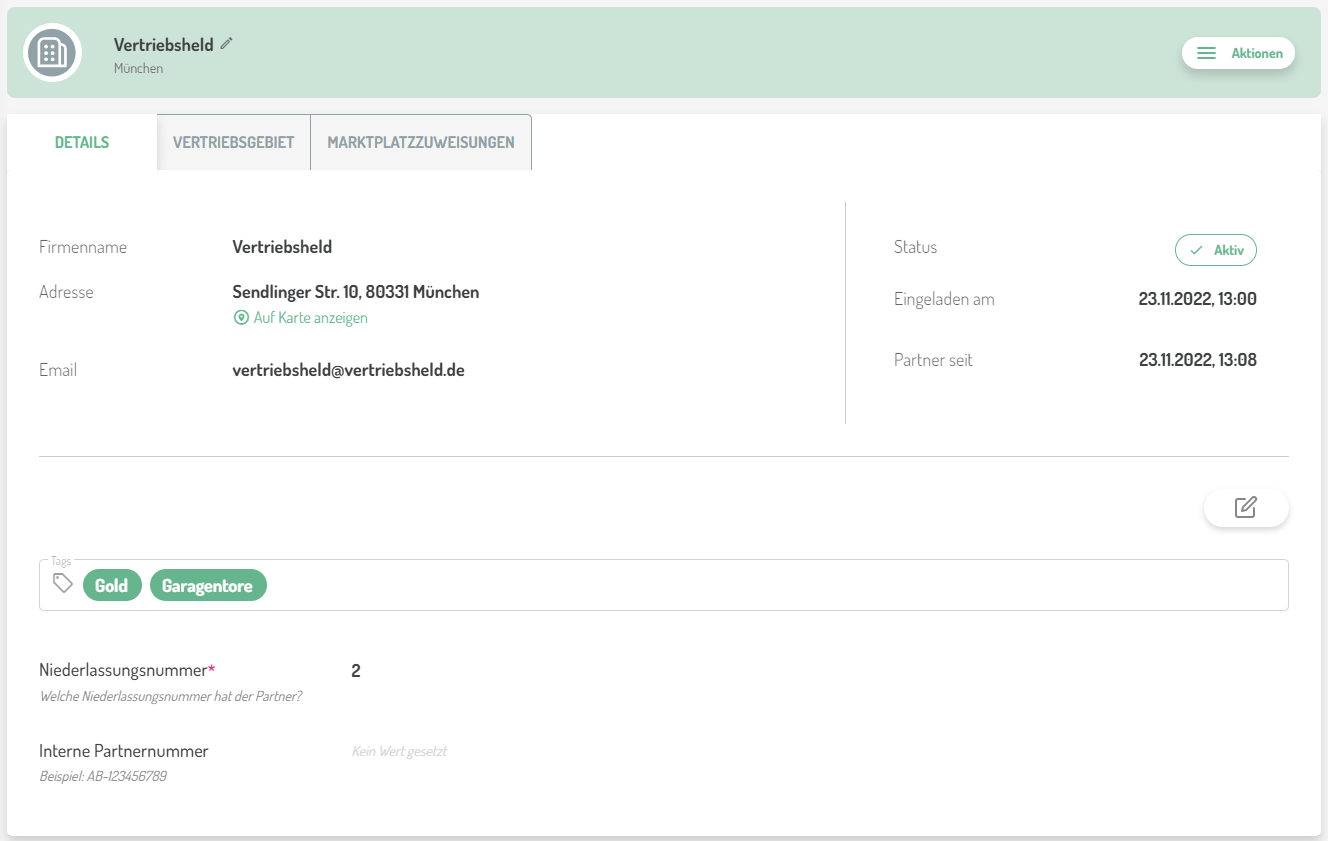Click the company building avatar icon
This screenshot has height=841, width=1328.
pyautogui.click(x=52, y=52)
